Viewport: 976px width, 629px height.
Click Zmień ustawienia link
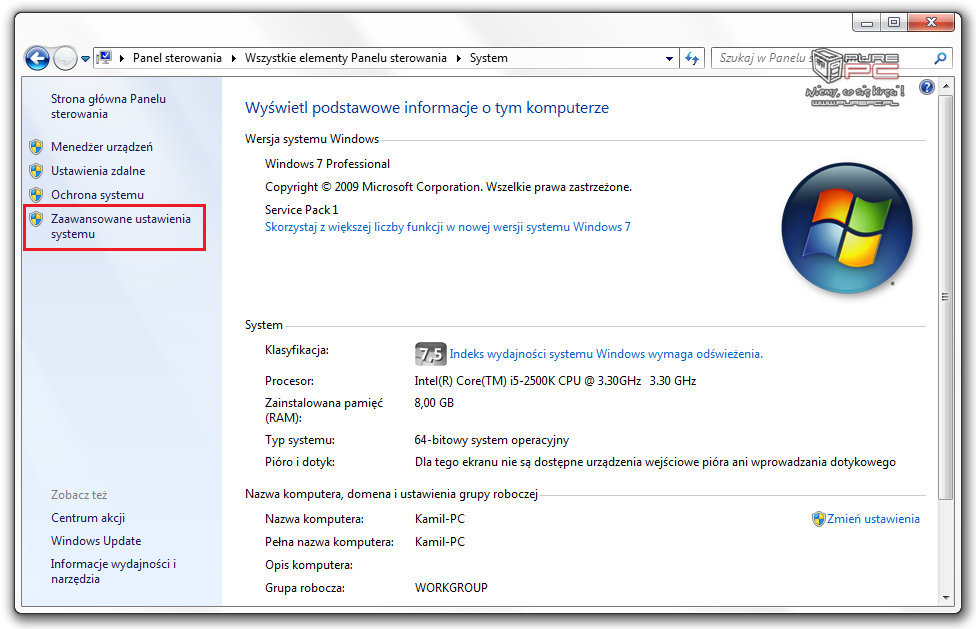click(x=873, y=519)
